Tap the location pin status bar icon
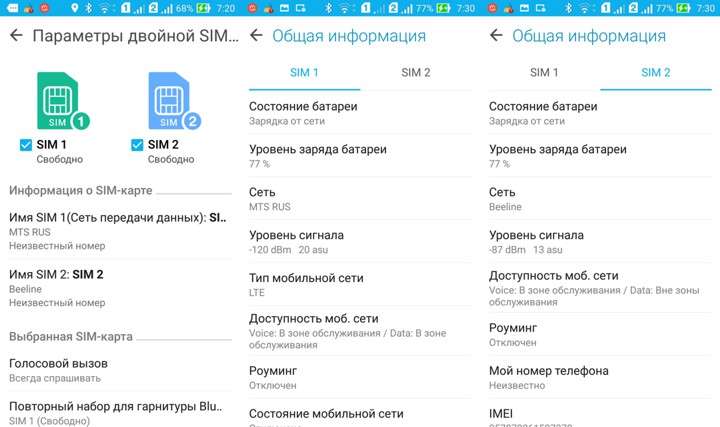 (x=74, y=8)
